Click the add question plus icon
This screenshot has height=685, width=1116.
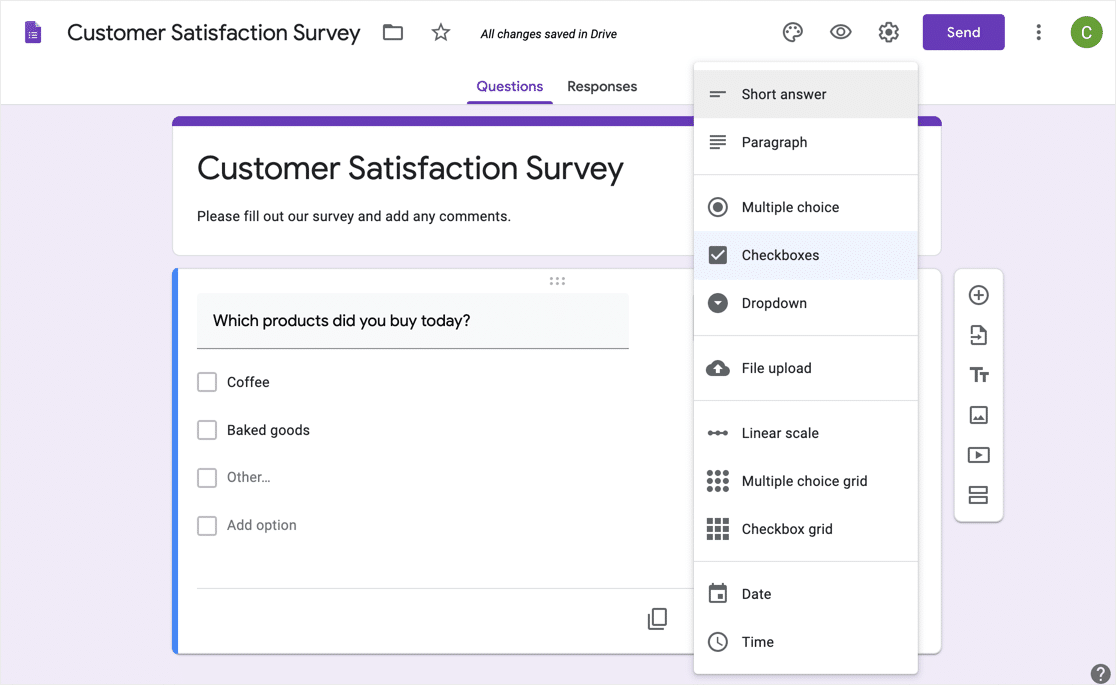pos(978,295)
